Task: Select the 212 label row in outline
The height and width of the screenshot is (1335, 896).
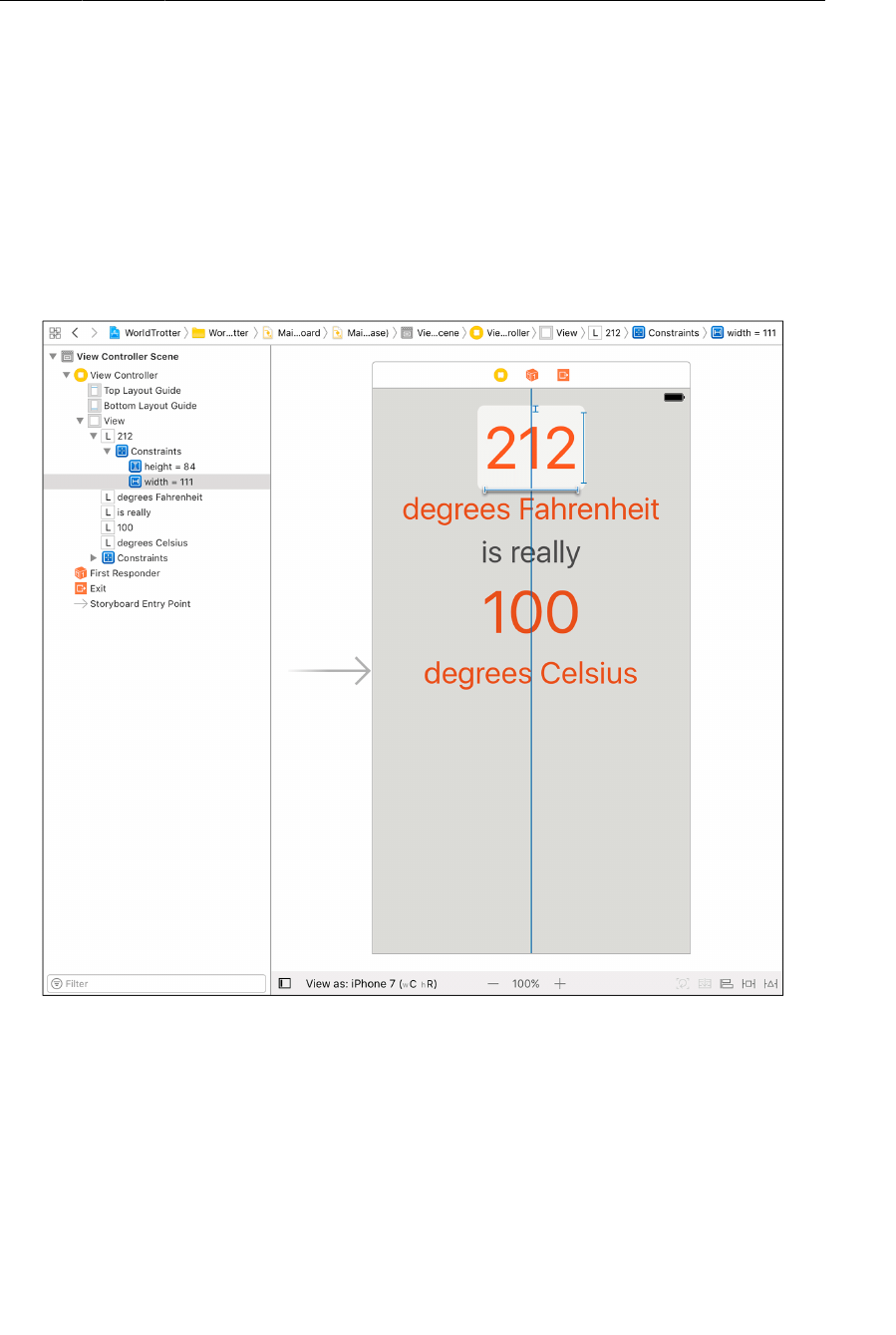Action: (x=156, y=436)
